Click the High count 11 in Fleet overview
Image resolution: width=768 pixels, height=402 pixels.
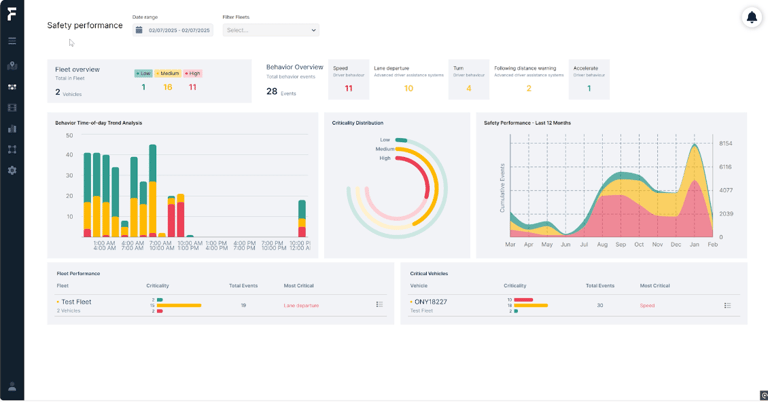coord(192,87)
